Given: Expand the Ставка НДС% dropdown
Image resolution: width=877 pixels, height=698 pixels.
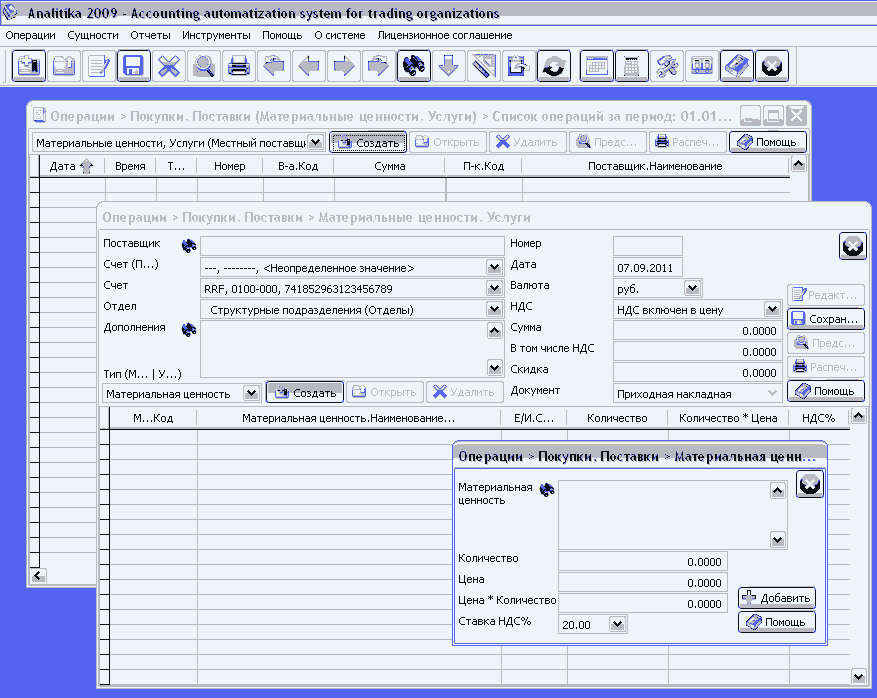Looking at the screenshot, I should 617,624.
